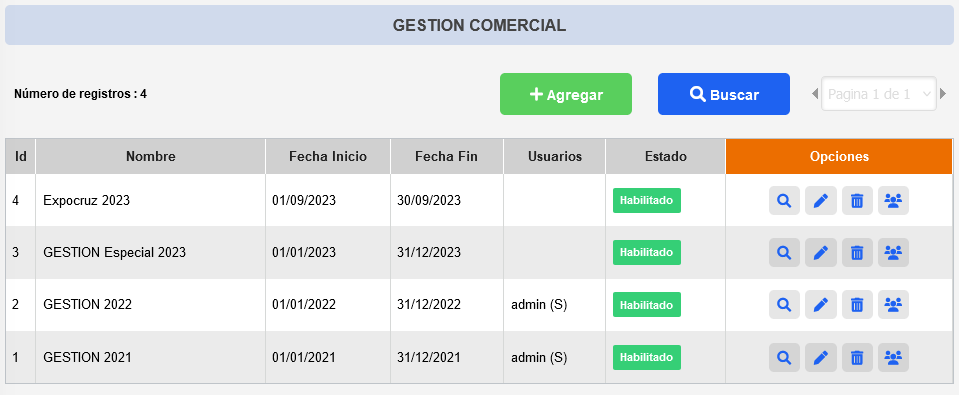
Task: Click the pencil icon for Expocruz 2023
Action: coord(821,201)
